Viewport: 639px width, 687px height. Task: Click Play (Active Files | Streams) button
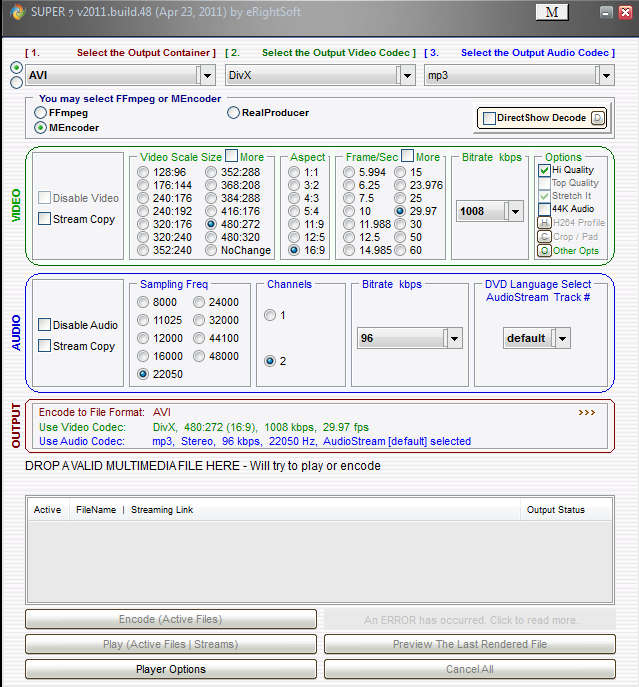171,644
